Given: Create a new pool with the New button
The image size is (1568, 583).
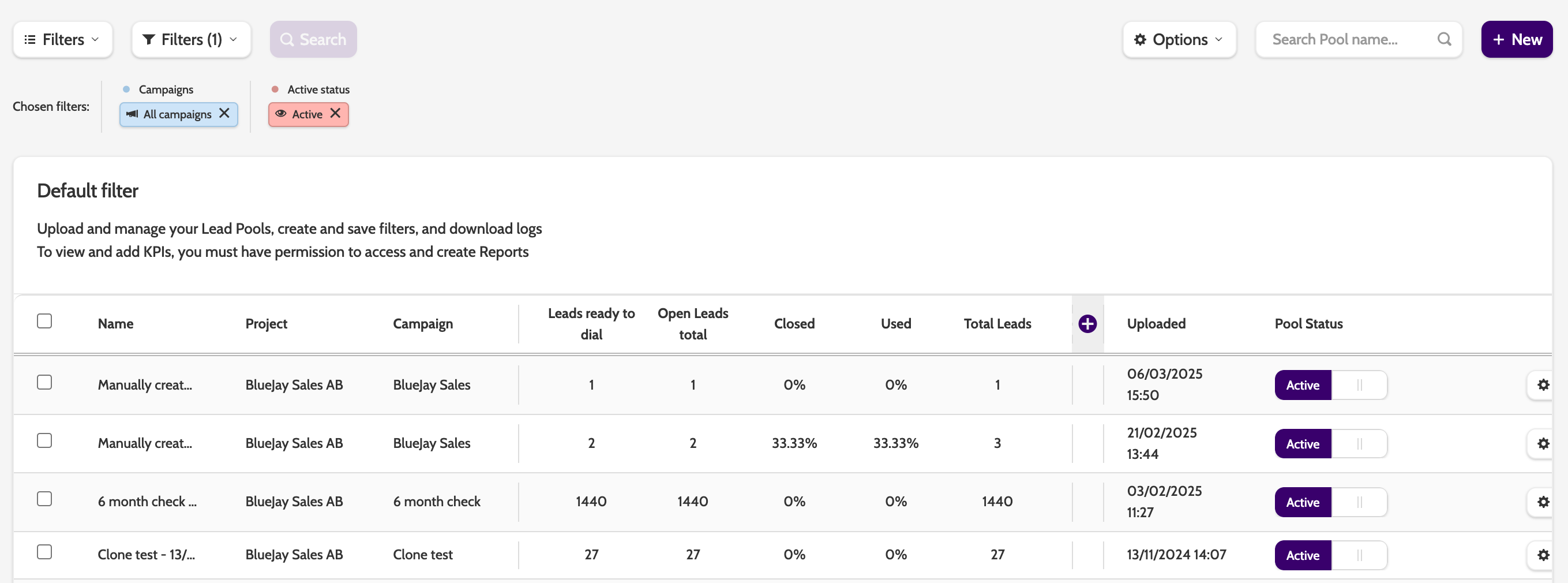Looking at the screenshot, I should (1516, 40).
